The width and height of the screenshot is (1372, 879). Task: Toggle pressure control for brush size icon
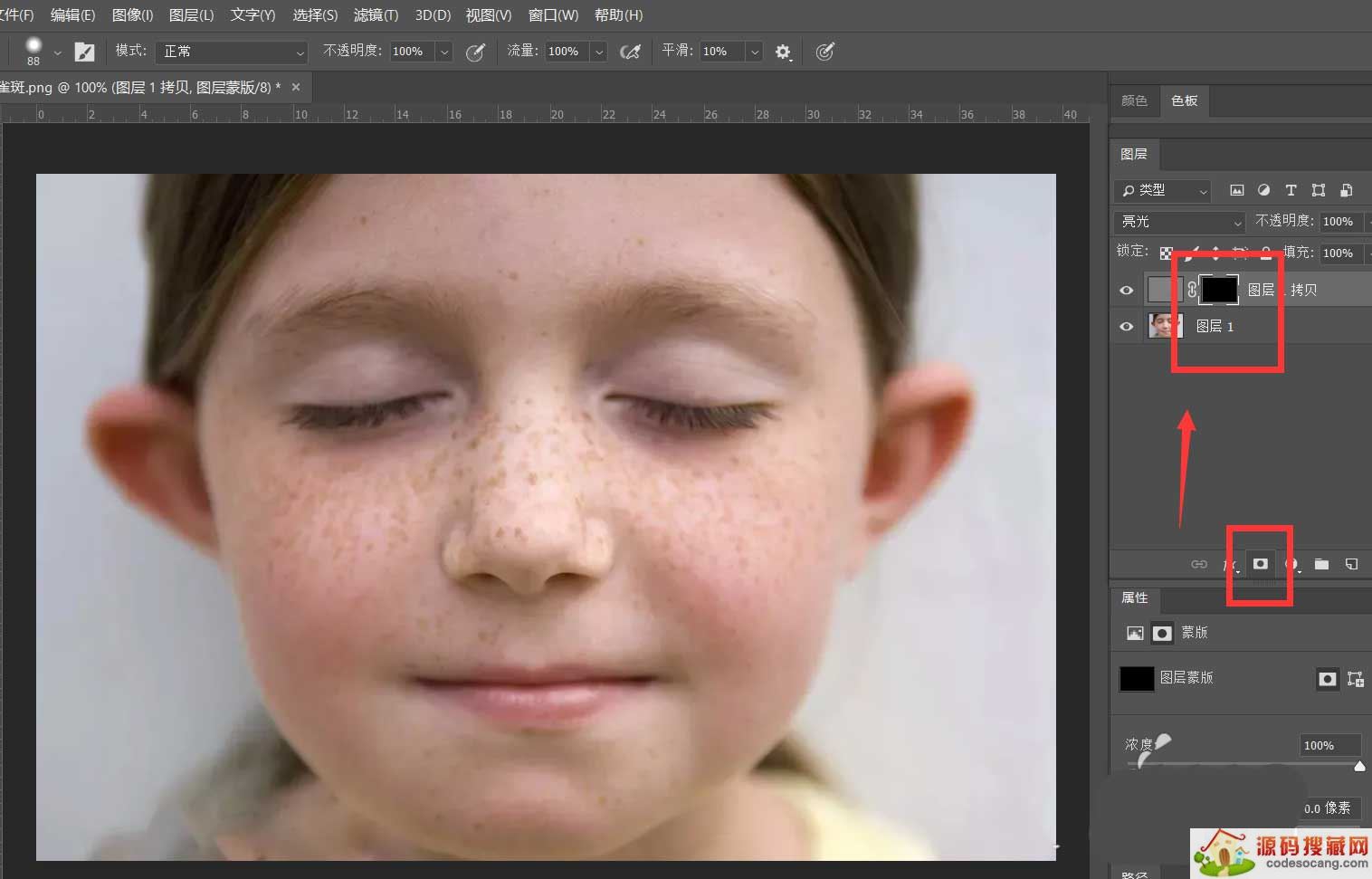click(824, 52)
